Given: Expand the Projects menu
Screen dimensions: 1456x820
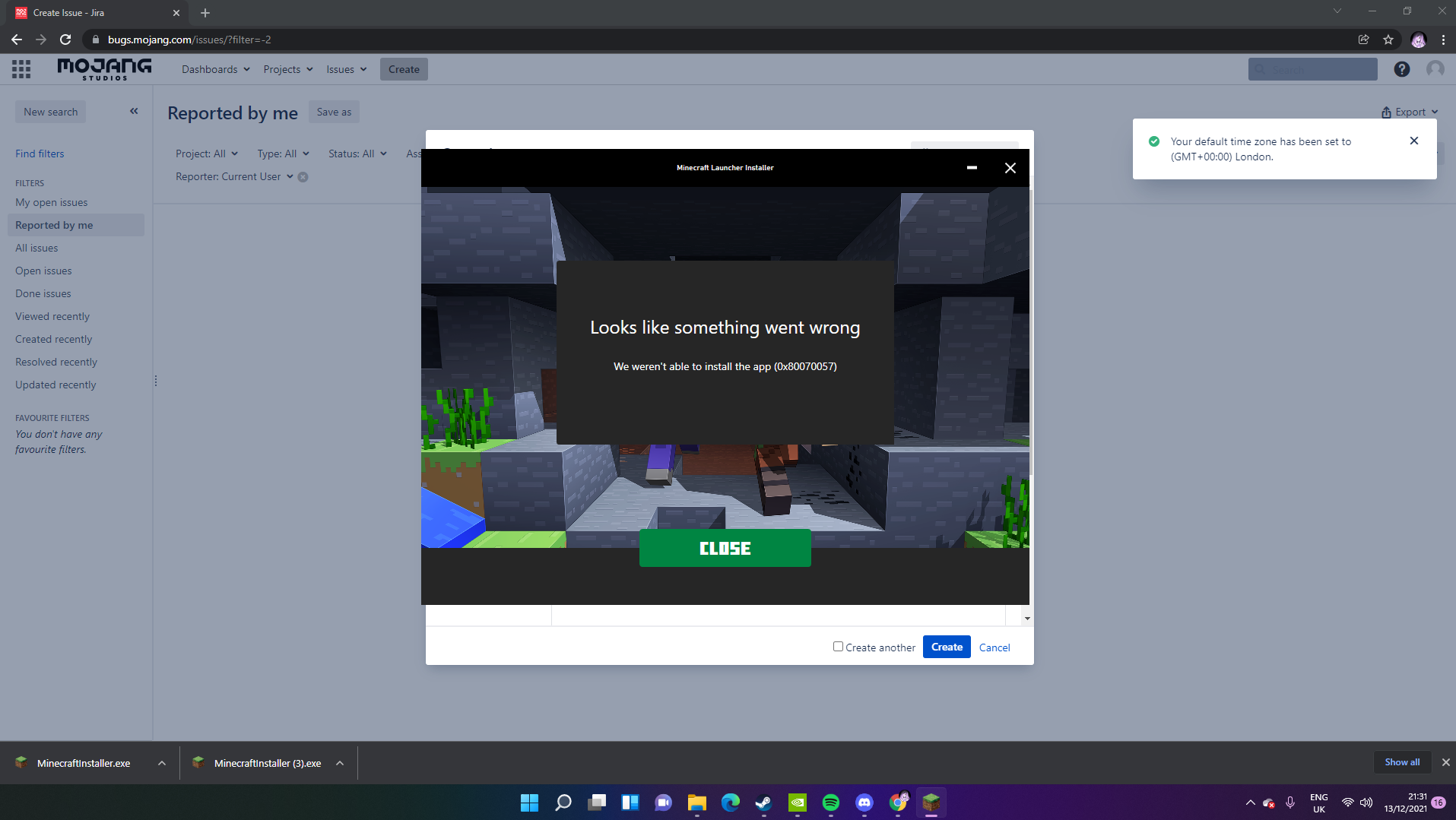Looking at the screenshot, I should [x=288, y=69].
